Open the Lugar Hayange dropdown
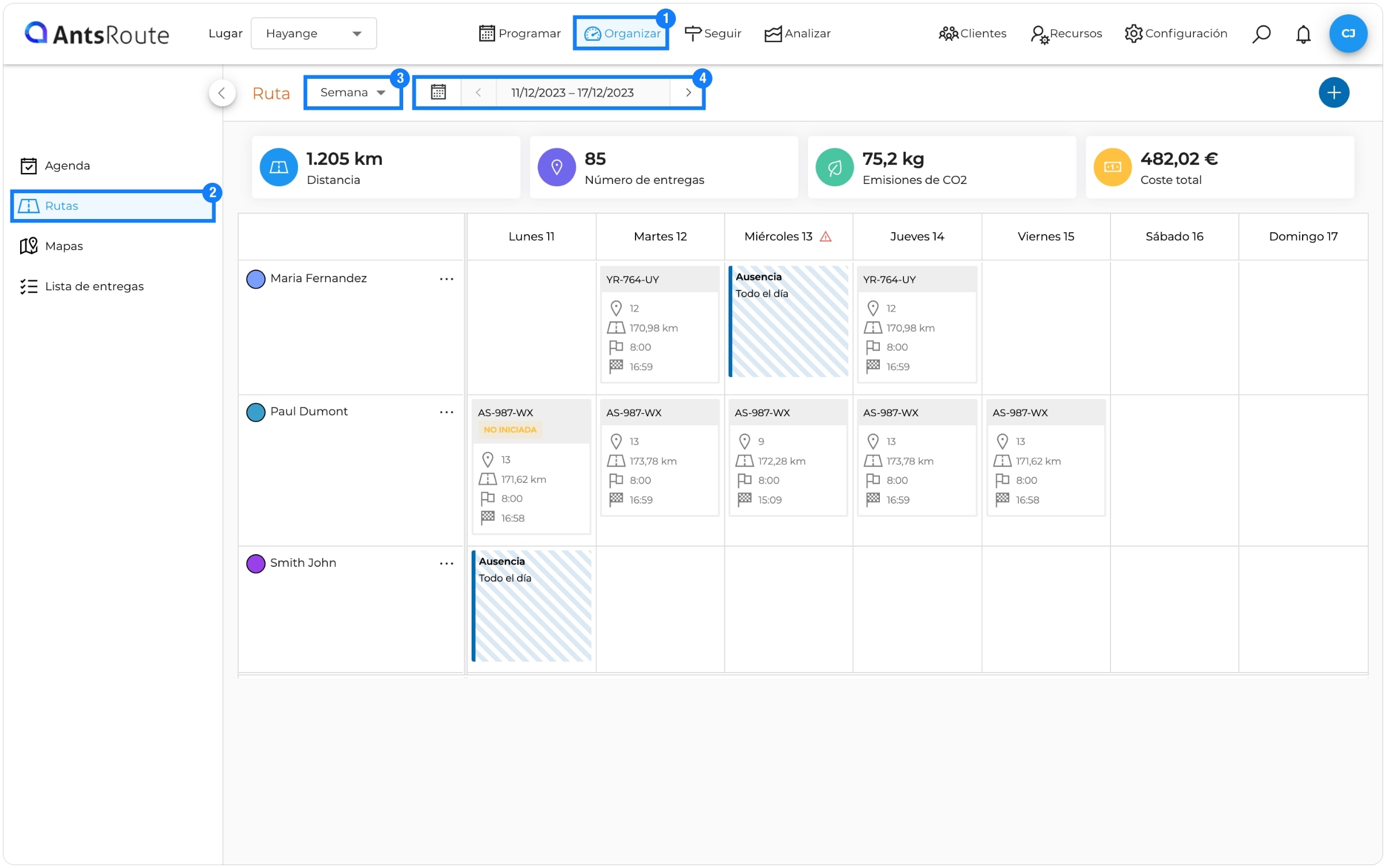Screen dimensions: 1386x868 point(313,33)
